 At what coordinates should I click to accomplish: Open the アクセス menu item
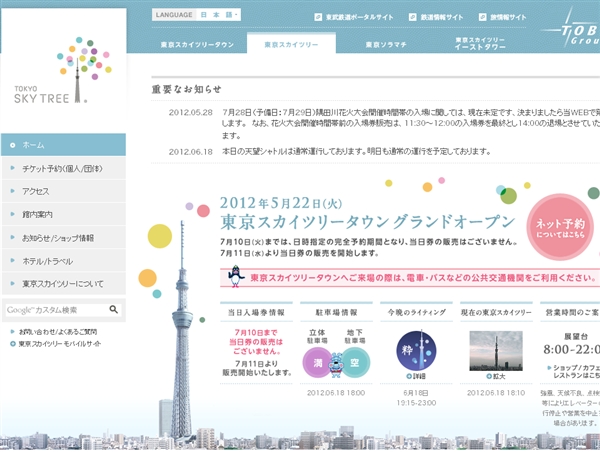(x=64, y=191)
